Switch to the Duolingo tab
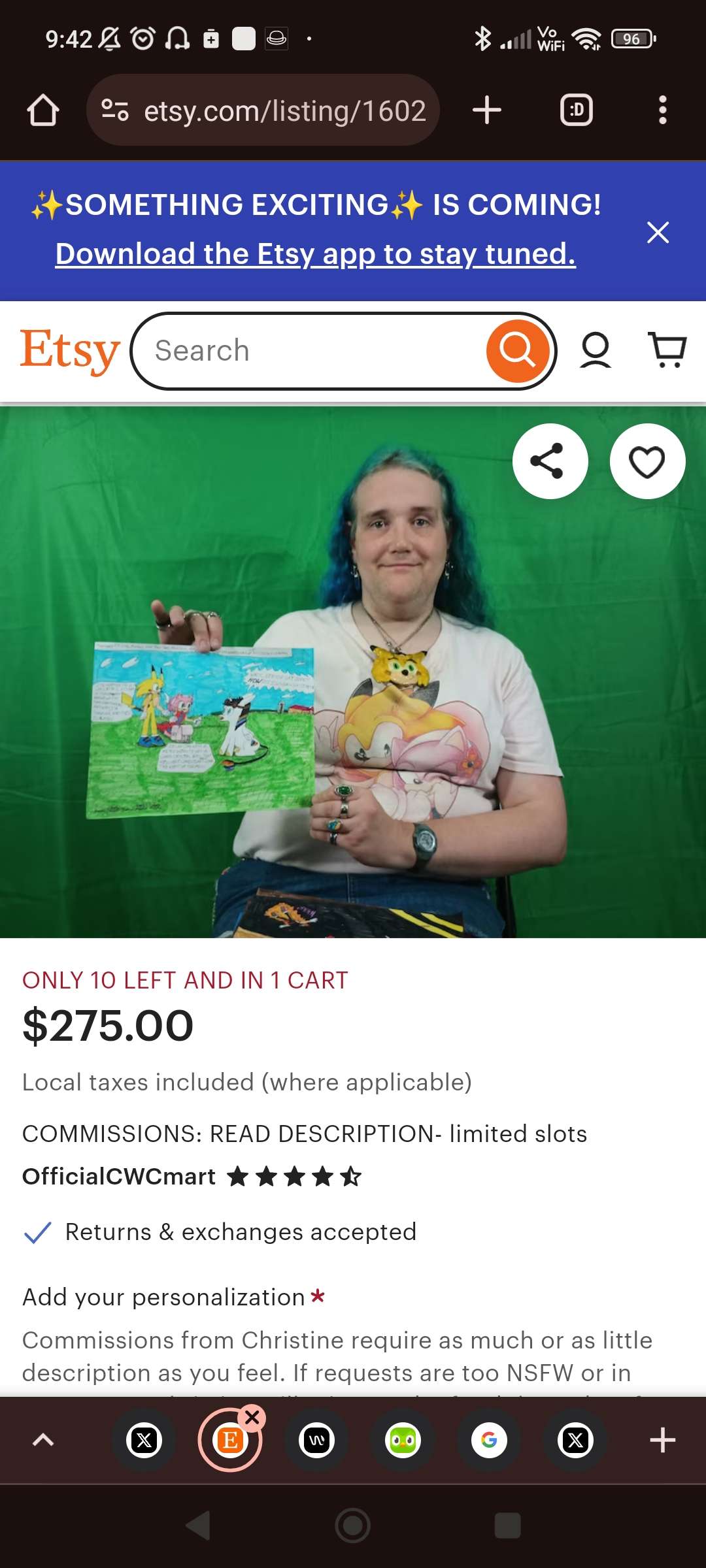This screenshot has width=706, height=1568. [403, 1440]
